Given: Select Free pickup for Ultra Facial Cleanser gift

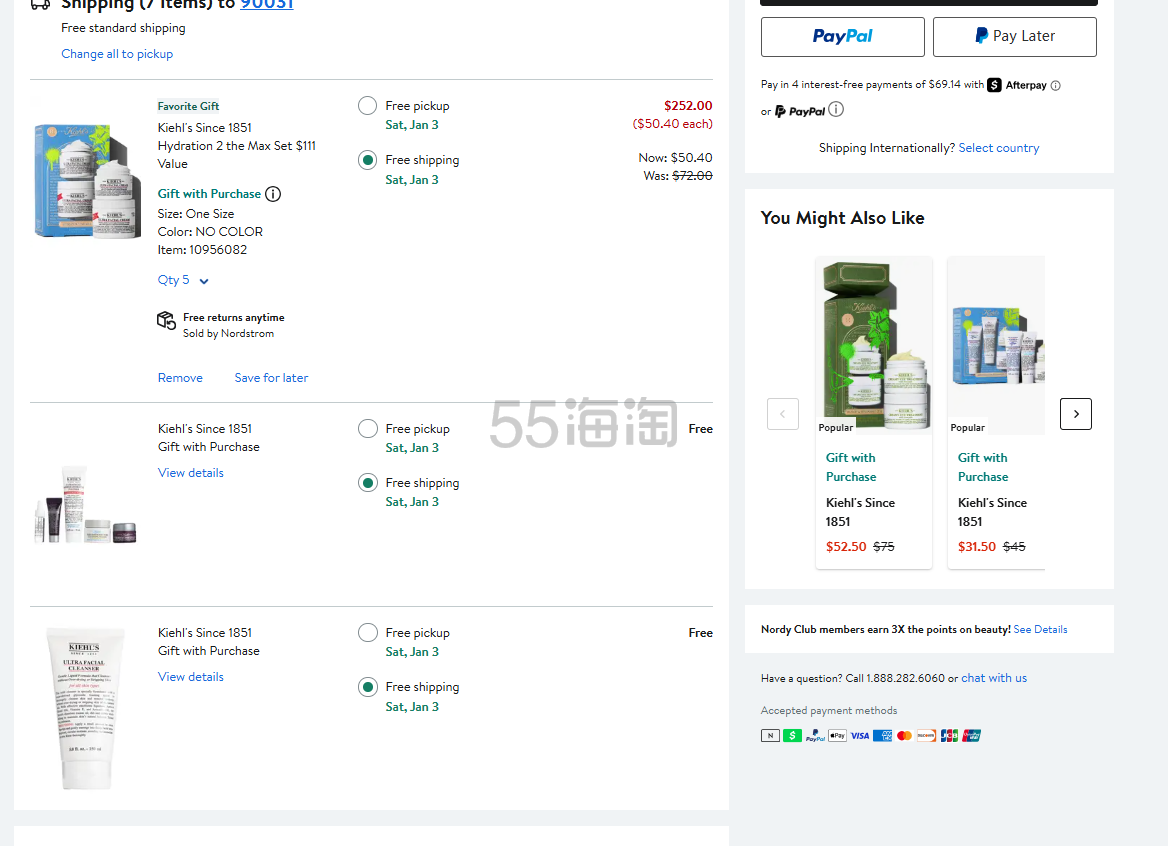Looking at the screenshot, I should (x=368, y=633).
